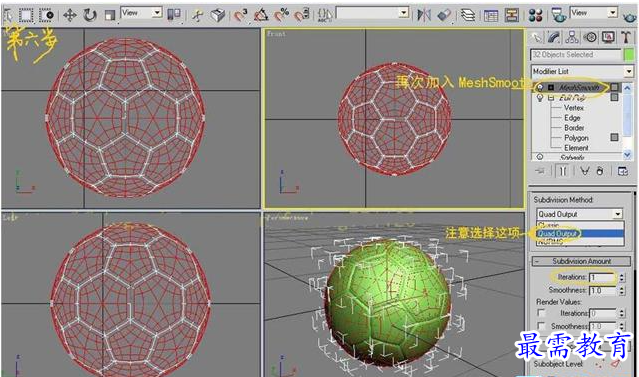
Task: Select the Element sub-object level
Action: (576, 148)
